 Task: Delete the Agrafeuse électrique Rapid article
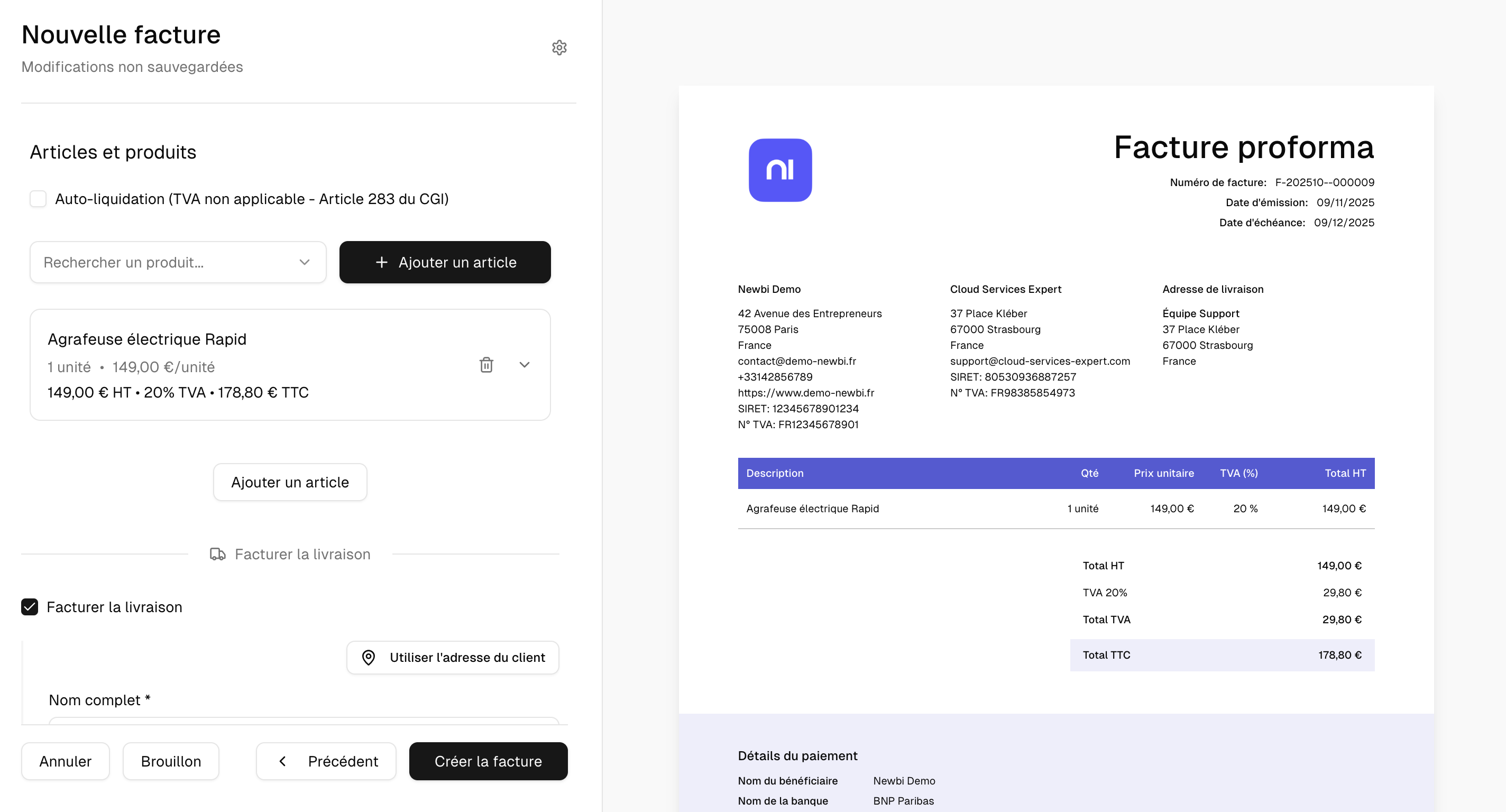[486, 365]
